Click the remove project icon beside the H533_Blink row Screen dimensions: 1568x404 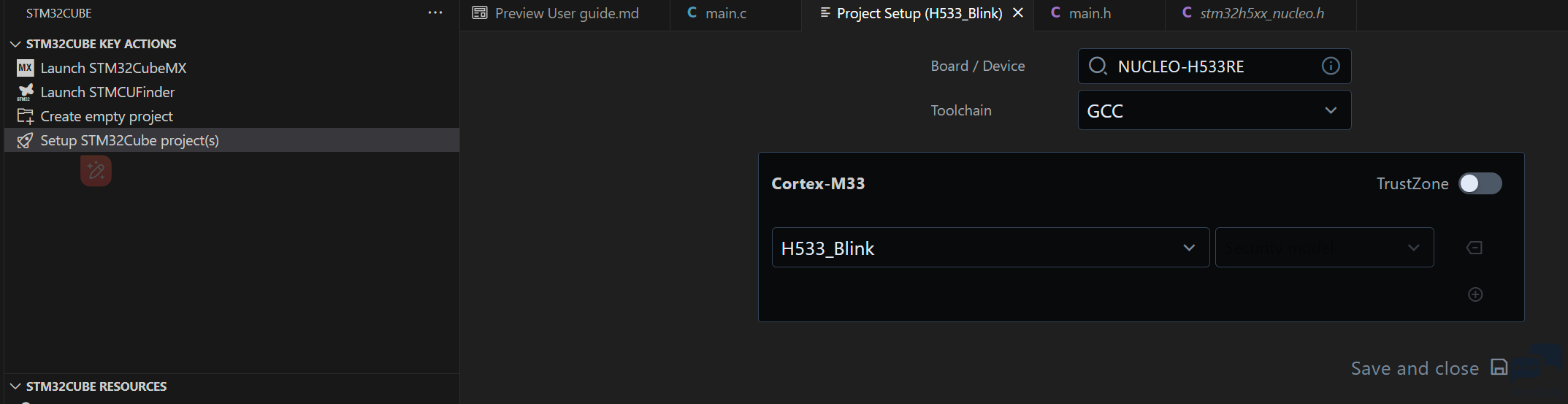[1475, 248]
